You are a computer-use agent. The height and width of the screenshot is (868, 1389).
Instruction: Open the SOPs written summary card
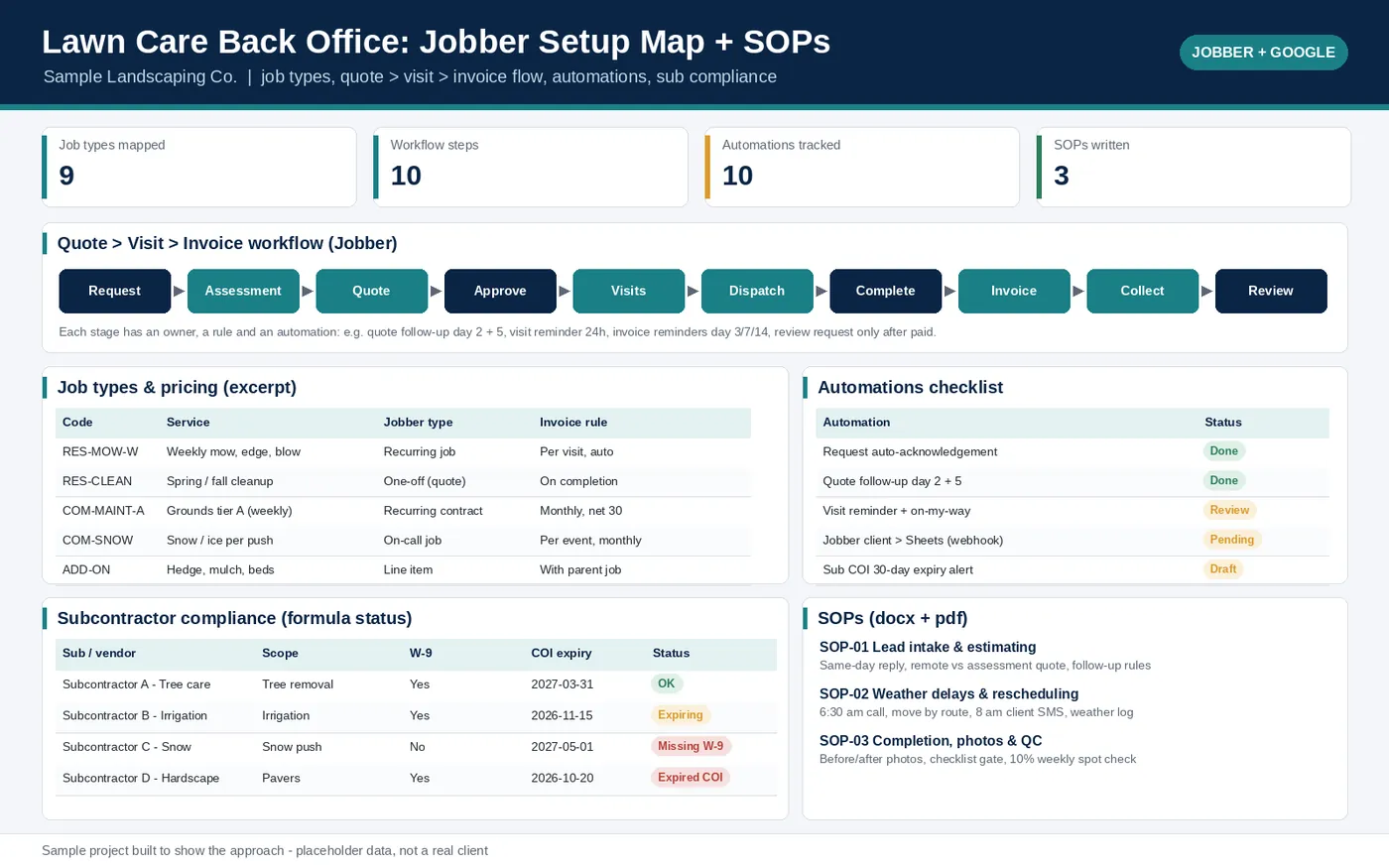(1194, 167)
